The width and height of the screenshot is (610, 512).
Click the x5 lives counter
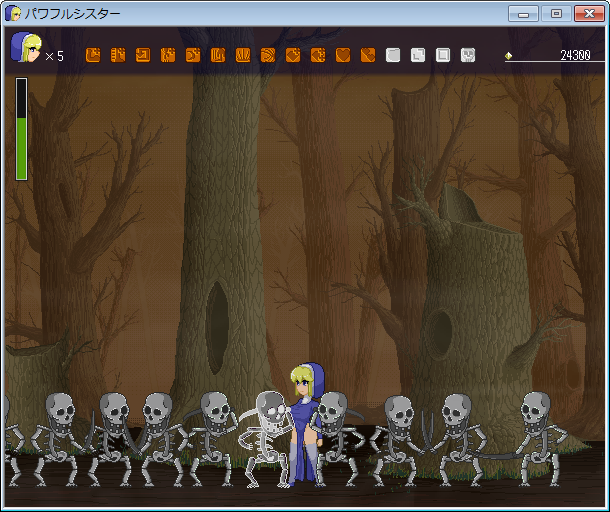(54, 57)
